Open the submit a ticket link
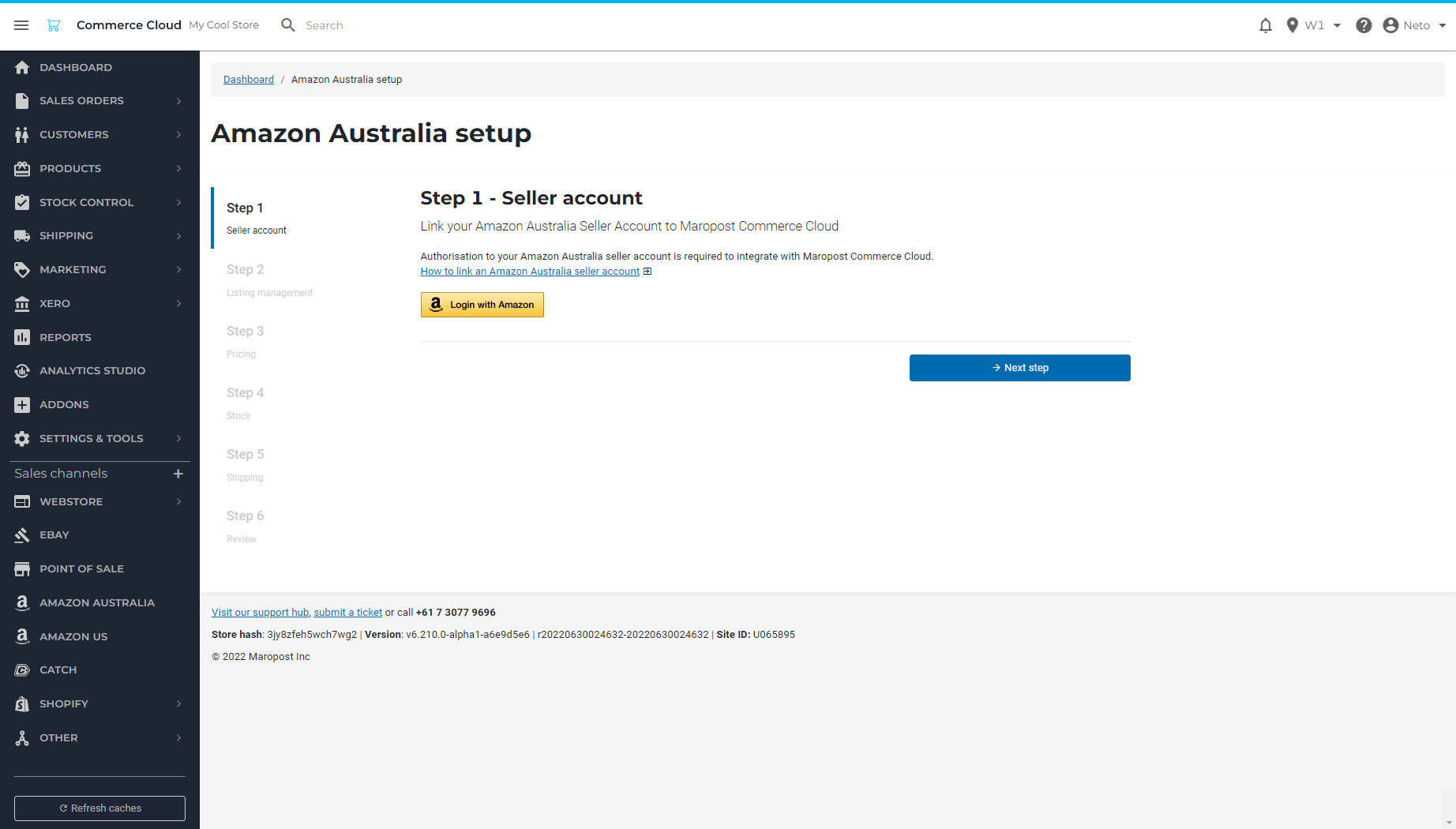Viewport: 1456px width, 829px height. tap(348, 613)
